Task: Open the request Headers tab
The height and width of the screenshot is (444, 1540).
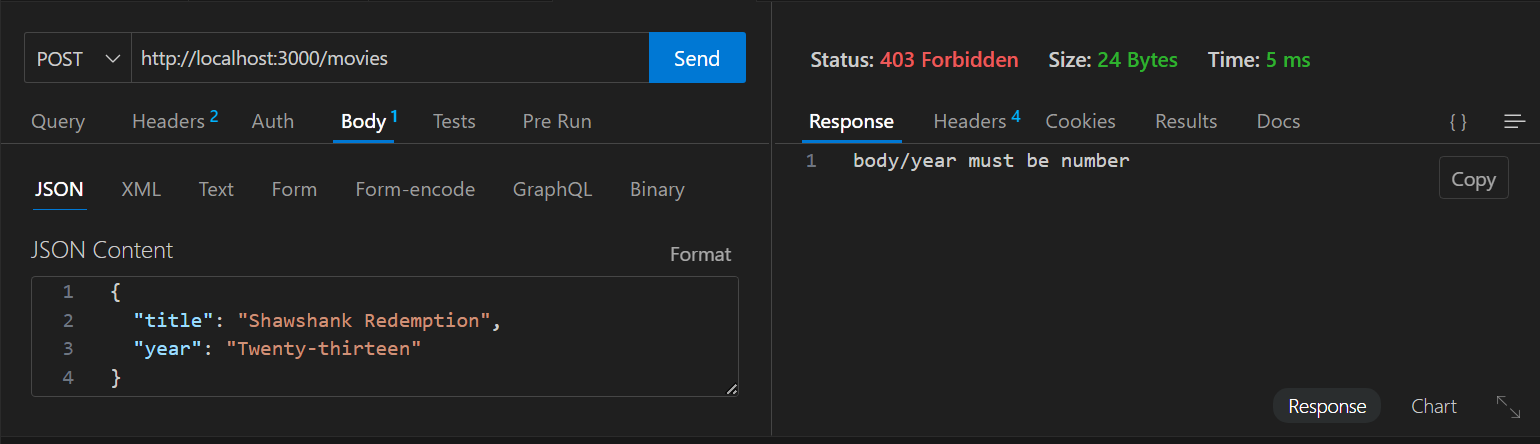Action: [175, 121]
